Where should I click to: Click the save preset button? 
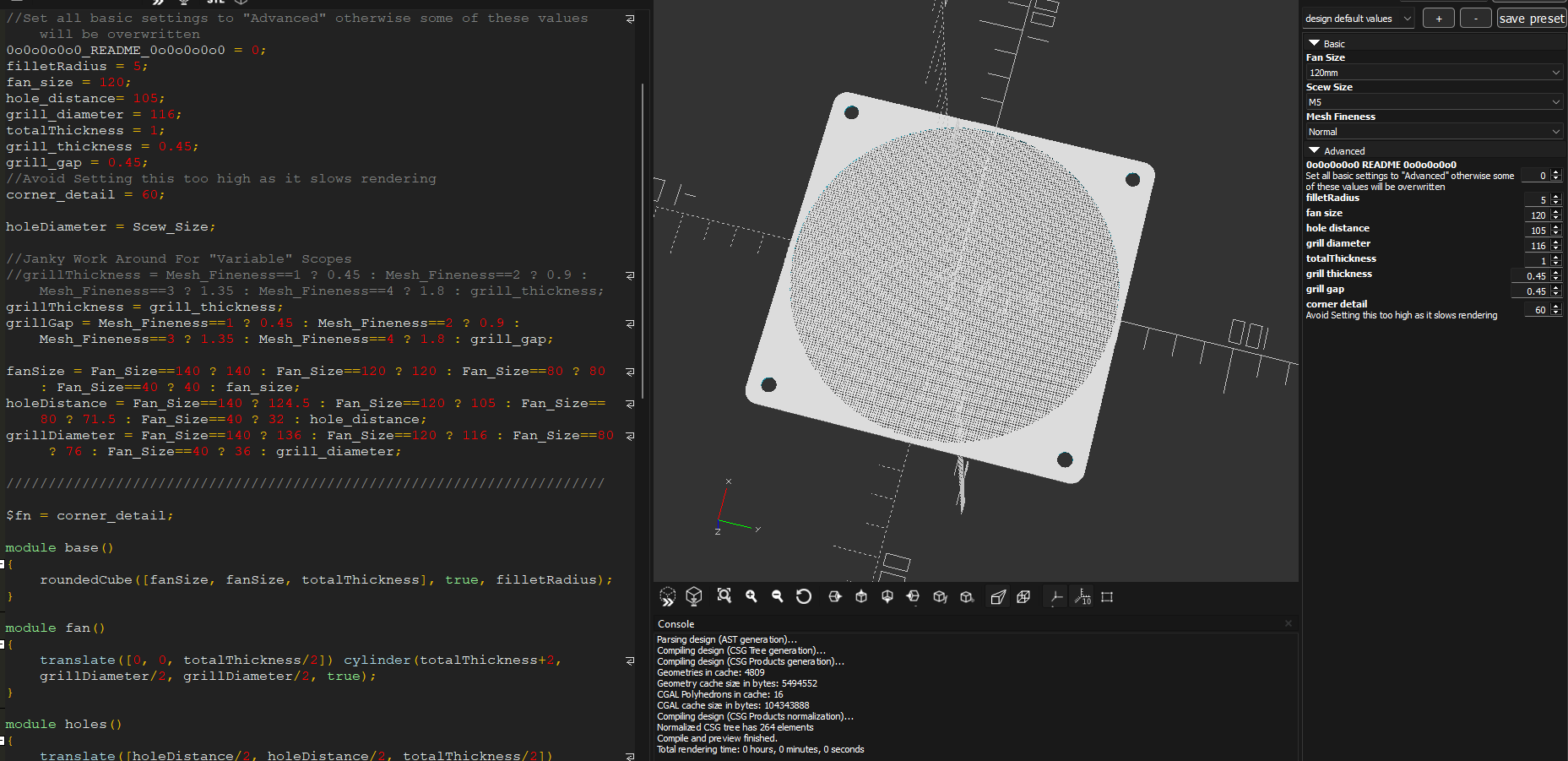1532,19
